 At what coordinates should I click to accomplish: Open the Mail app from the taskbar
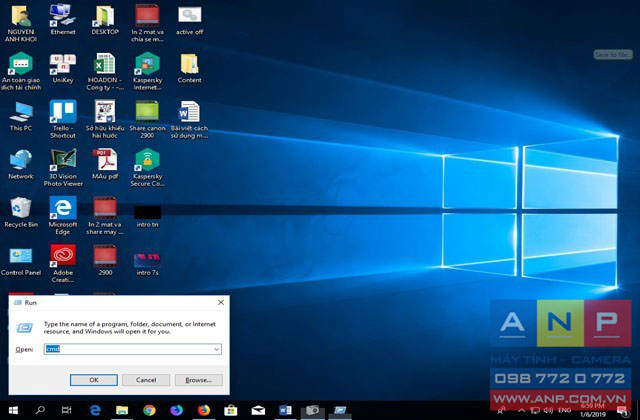pos(258,410)
